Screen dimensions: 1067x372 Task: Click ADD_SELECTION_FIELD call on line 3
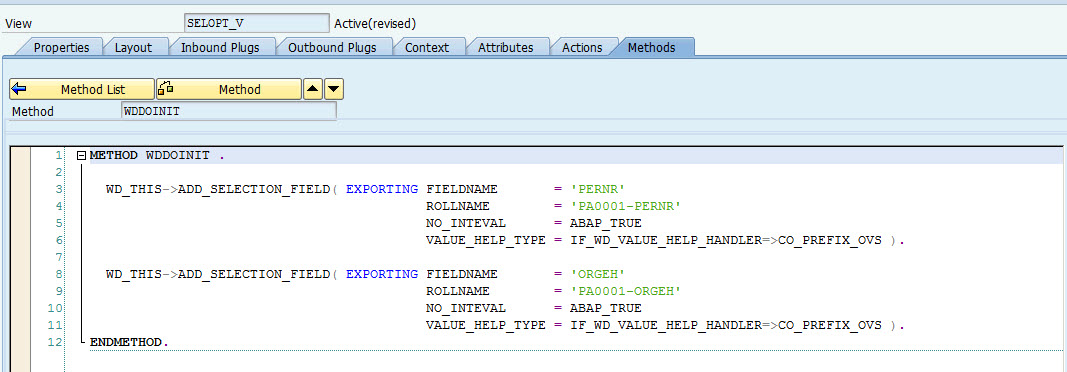tap(255, 189)
